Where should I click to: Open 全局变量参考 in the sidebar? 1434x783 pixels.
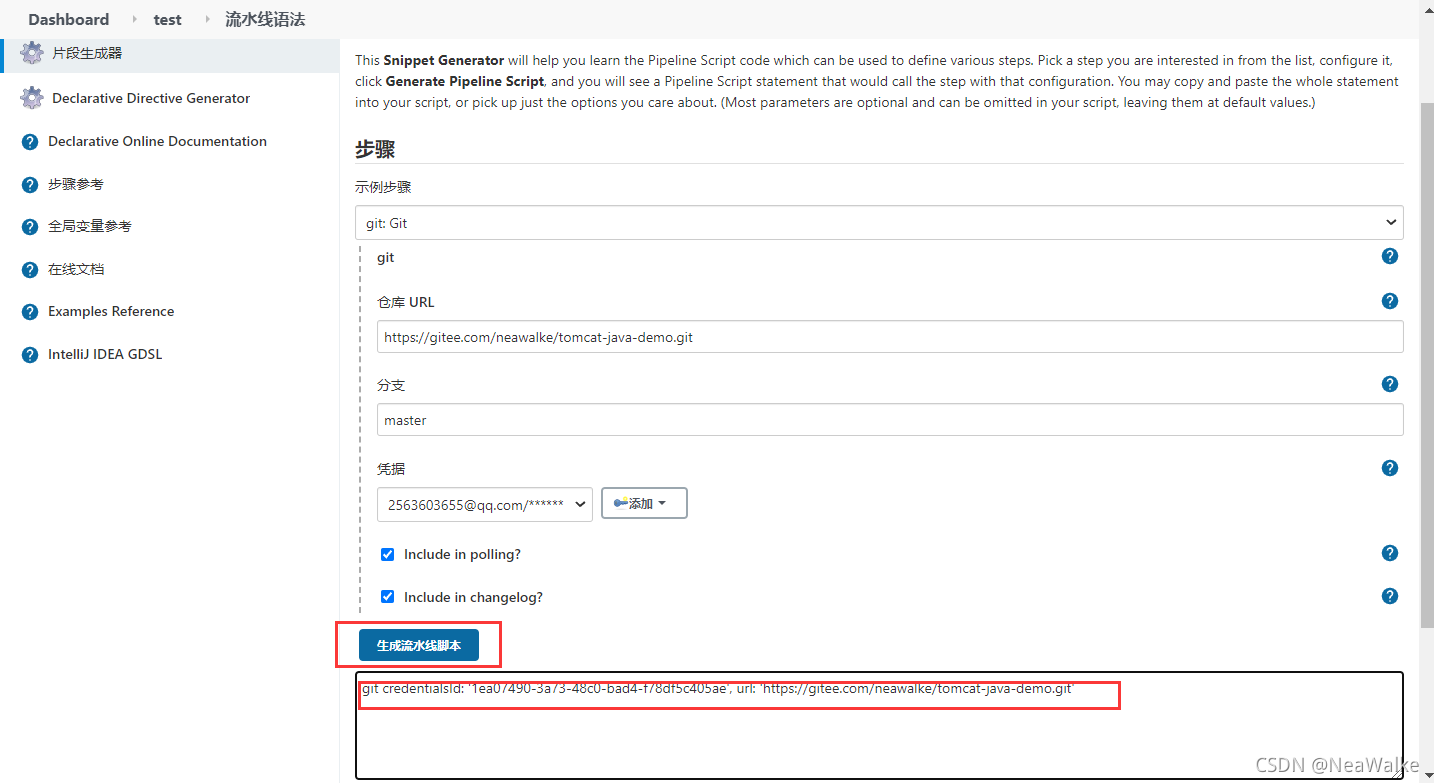pos(90,227)
